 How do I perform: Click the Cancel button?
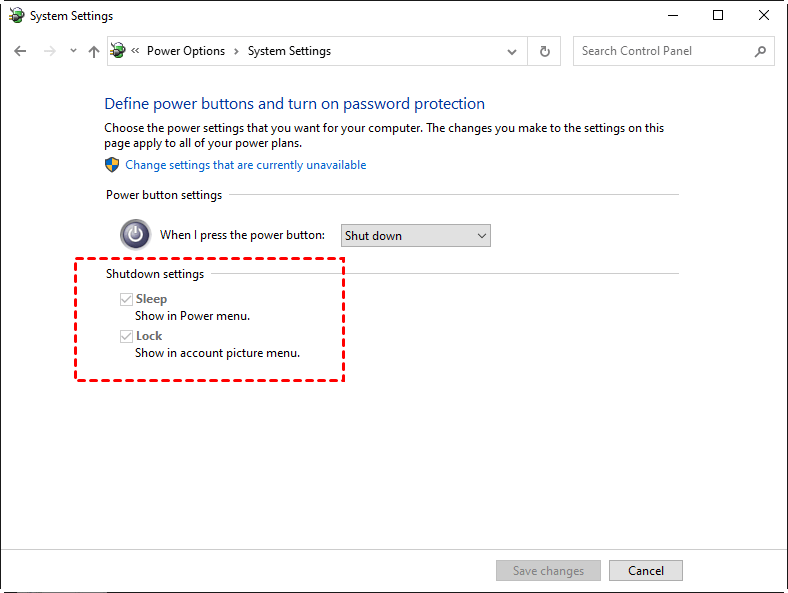tap(645, 571)
